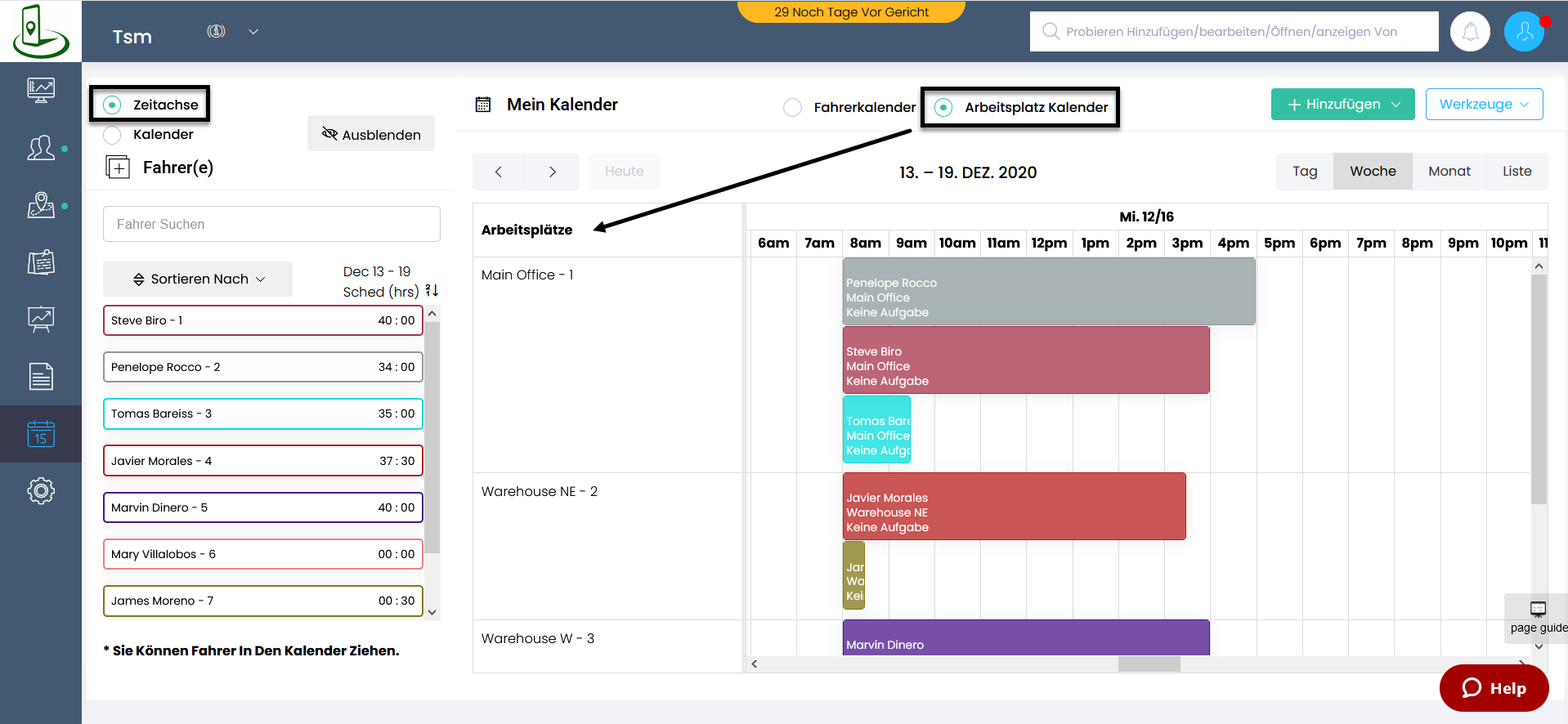Open the calendar icon in sidebar

[x=41, y=434]
